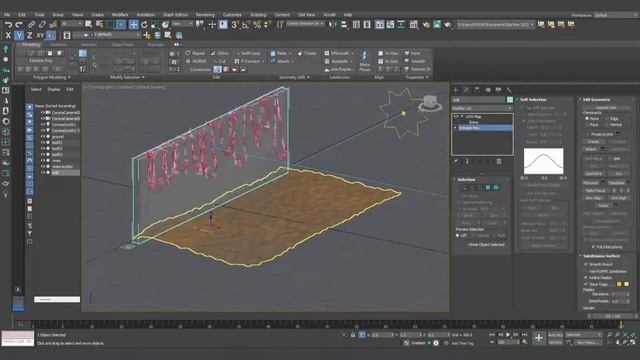This screenshot has width=640, height=360.
Task: Restrict to Y axis constraint
Action: click(19, 36)
